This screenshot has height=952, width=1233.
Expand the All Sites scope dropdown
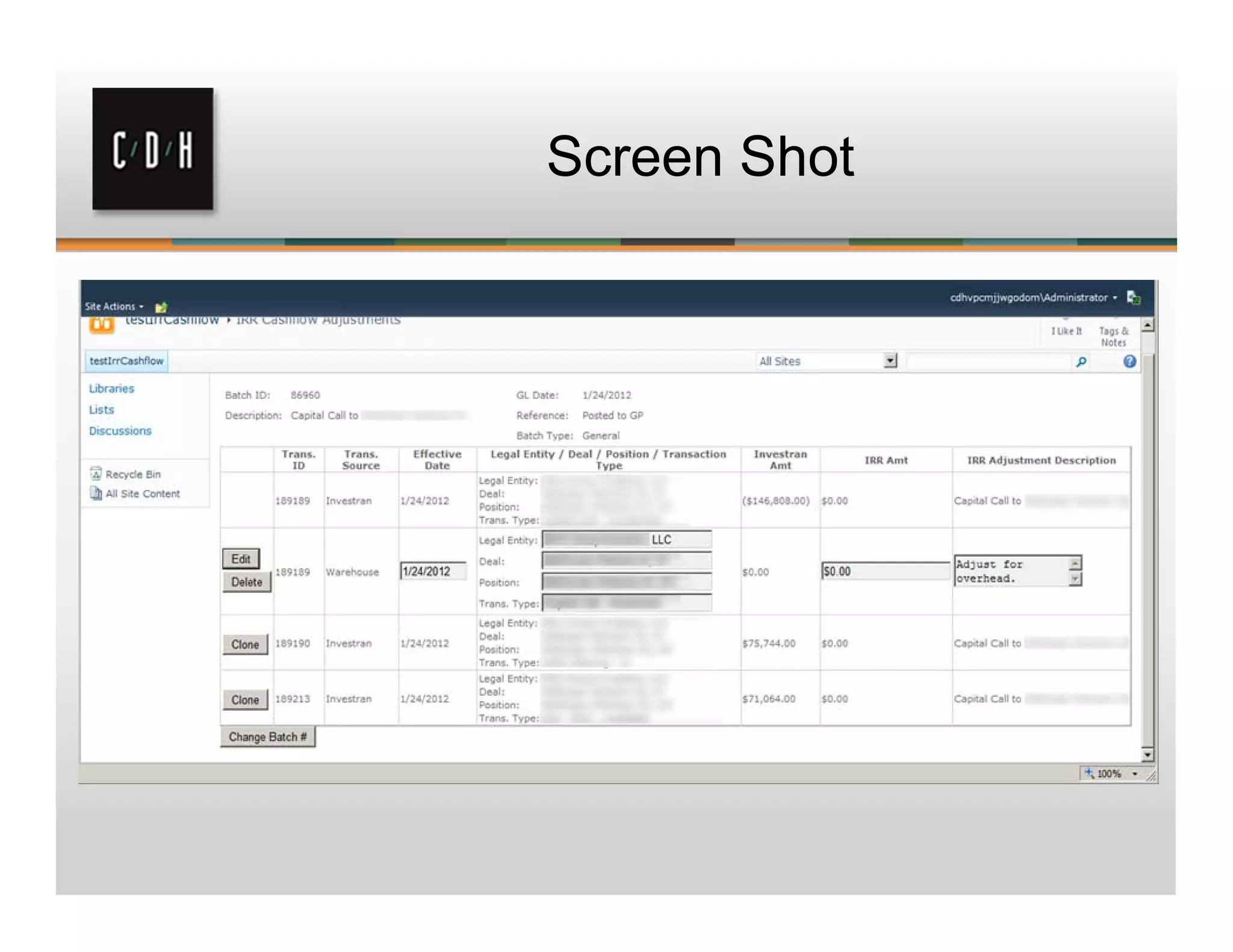click(x=890, y=361)
